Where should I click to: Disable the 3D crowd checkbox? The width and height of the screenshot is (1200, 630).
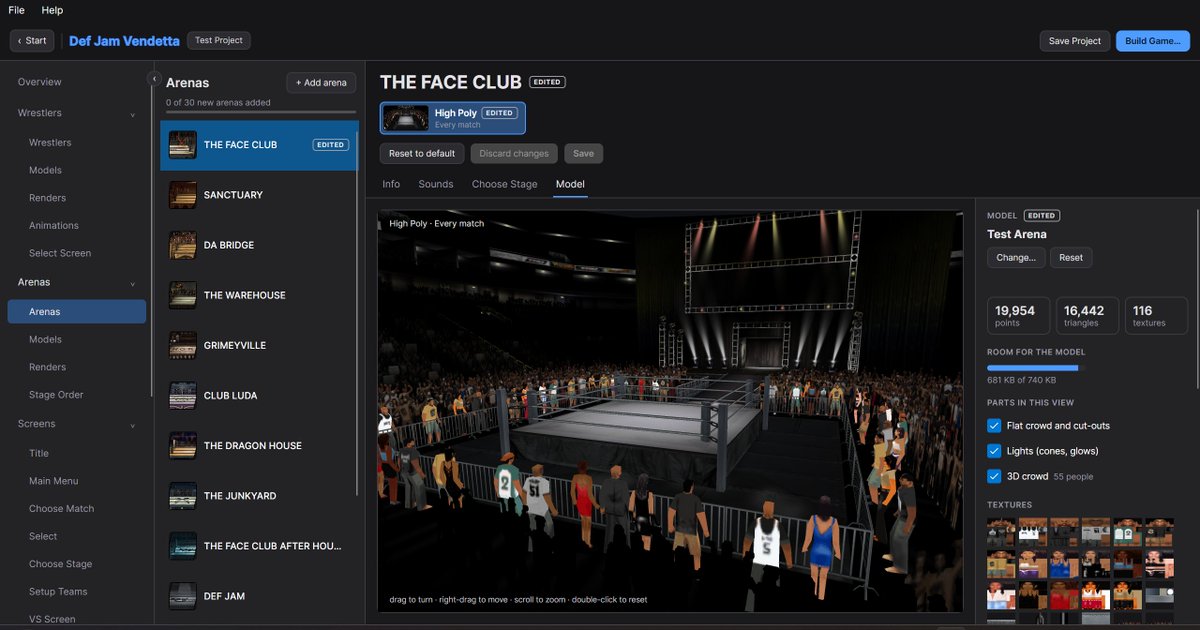(994, 477)
